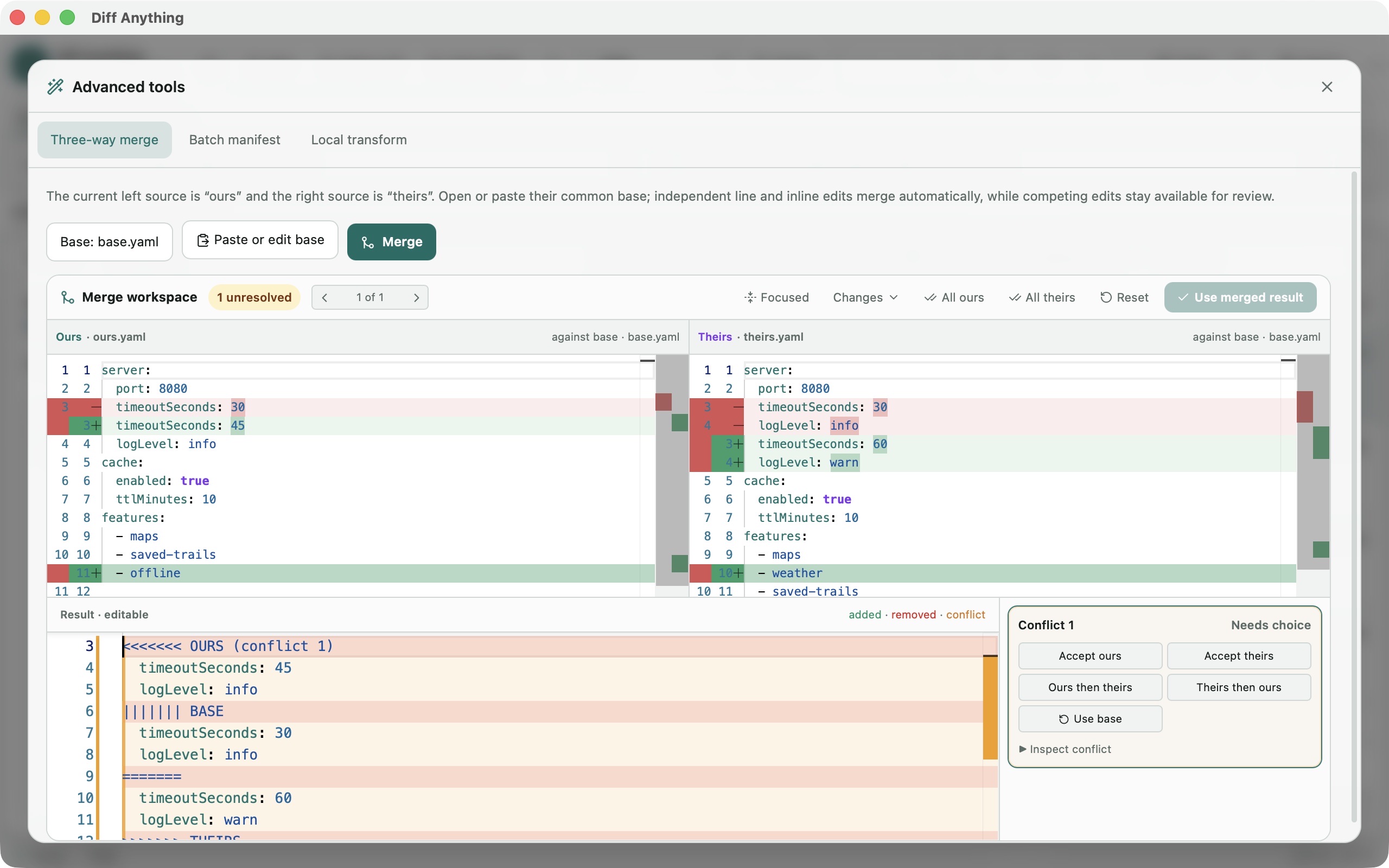The height and width of the screenshot is (868, 1389).
Task: Go to previous conflict arrow
Action: (325, 297)
